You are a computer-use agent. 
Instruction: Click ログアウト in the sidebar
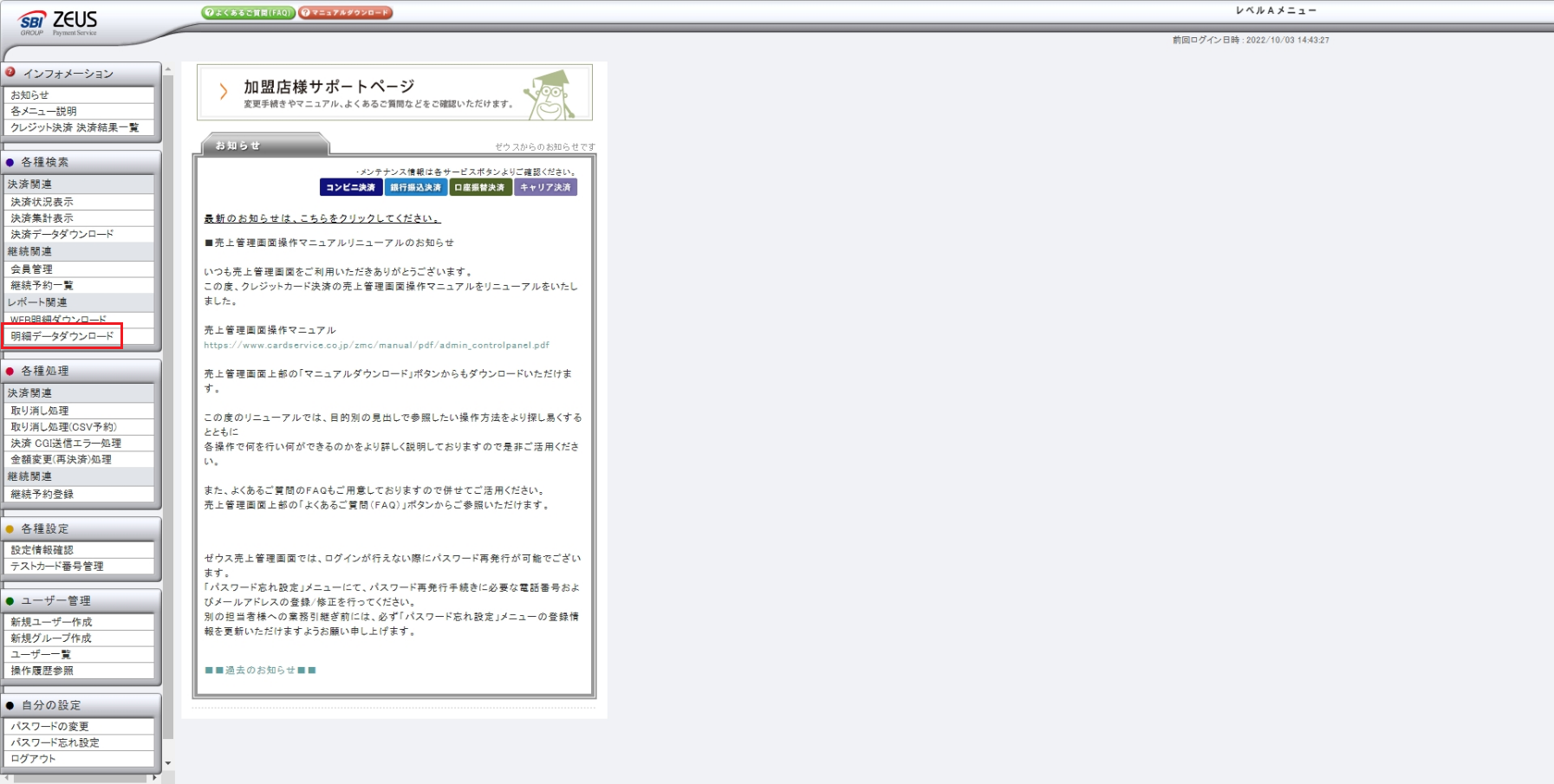click(33, 759)
